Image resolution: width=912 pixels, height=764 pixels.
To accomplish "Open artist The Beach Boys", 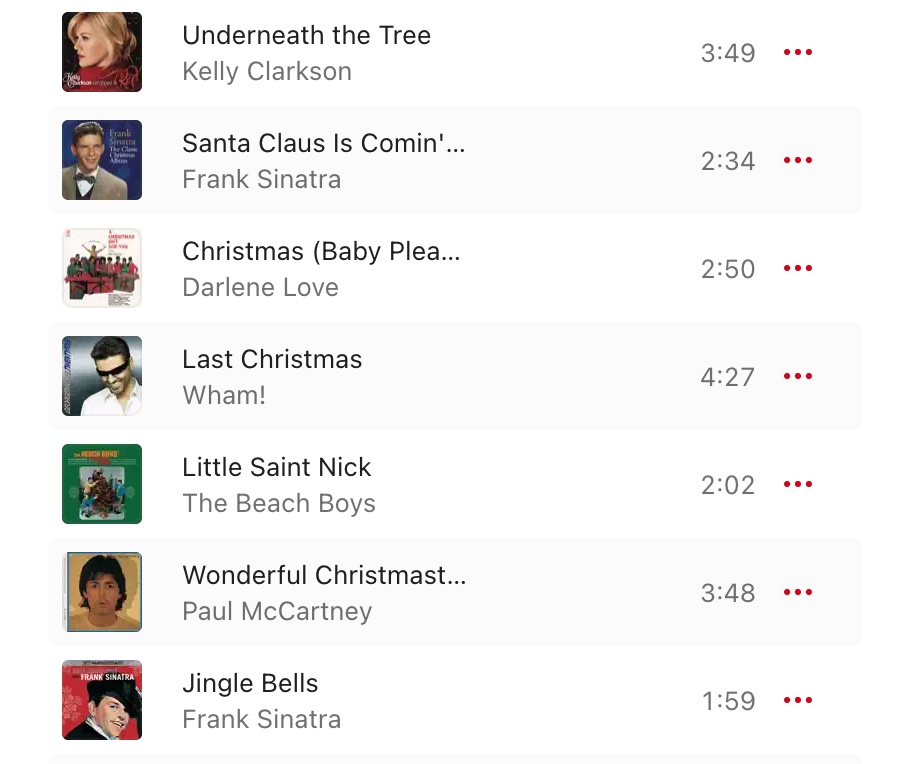I will pos(279,504).
